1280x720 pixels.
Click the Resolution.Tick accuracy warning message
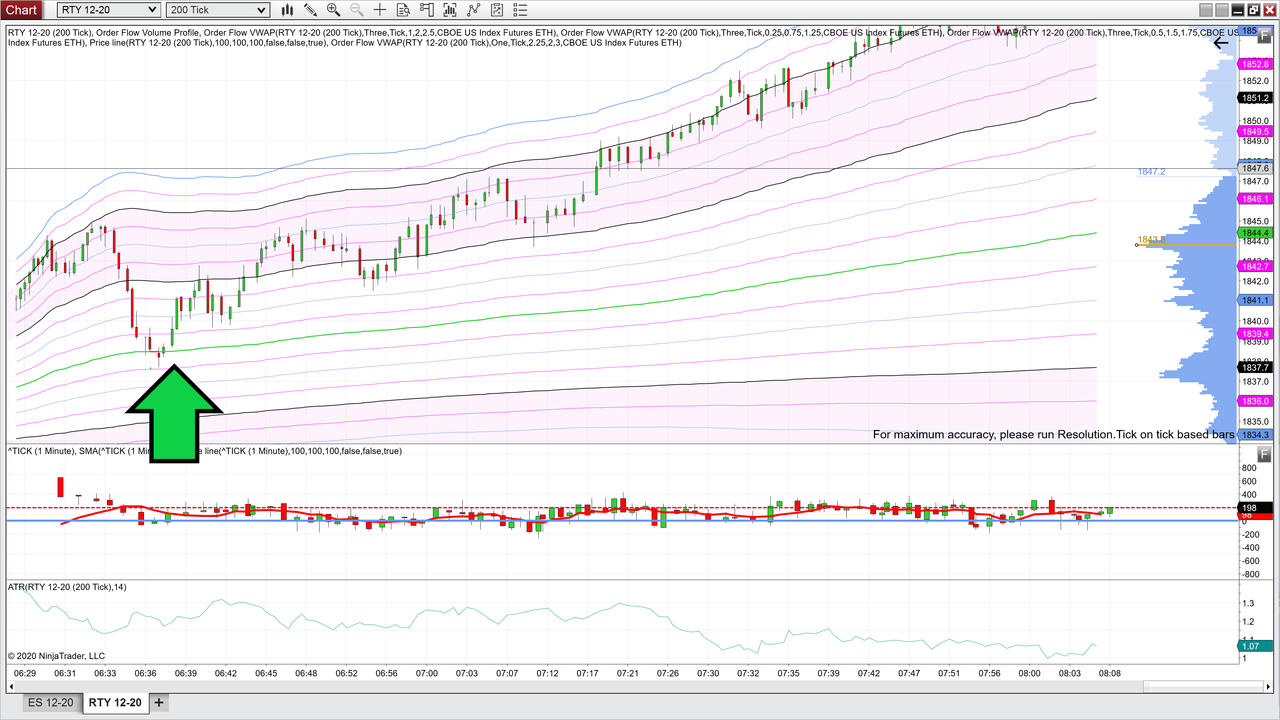[1054, 435]
